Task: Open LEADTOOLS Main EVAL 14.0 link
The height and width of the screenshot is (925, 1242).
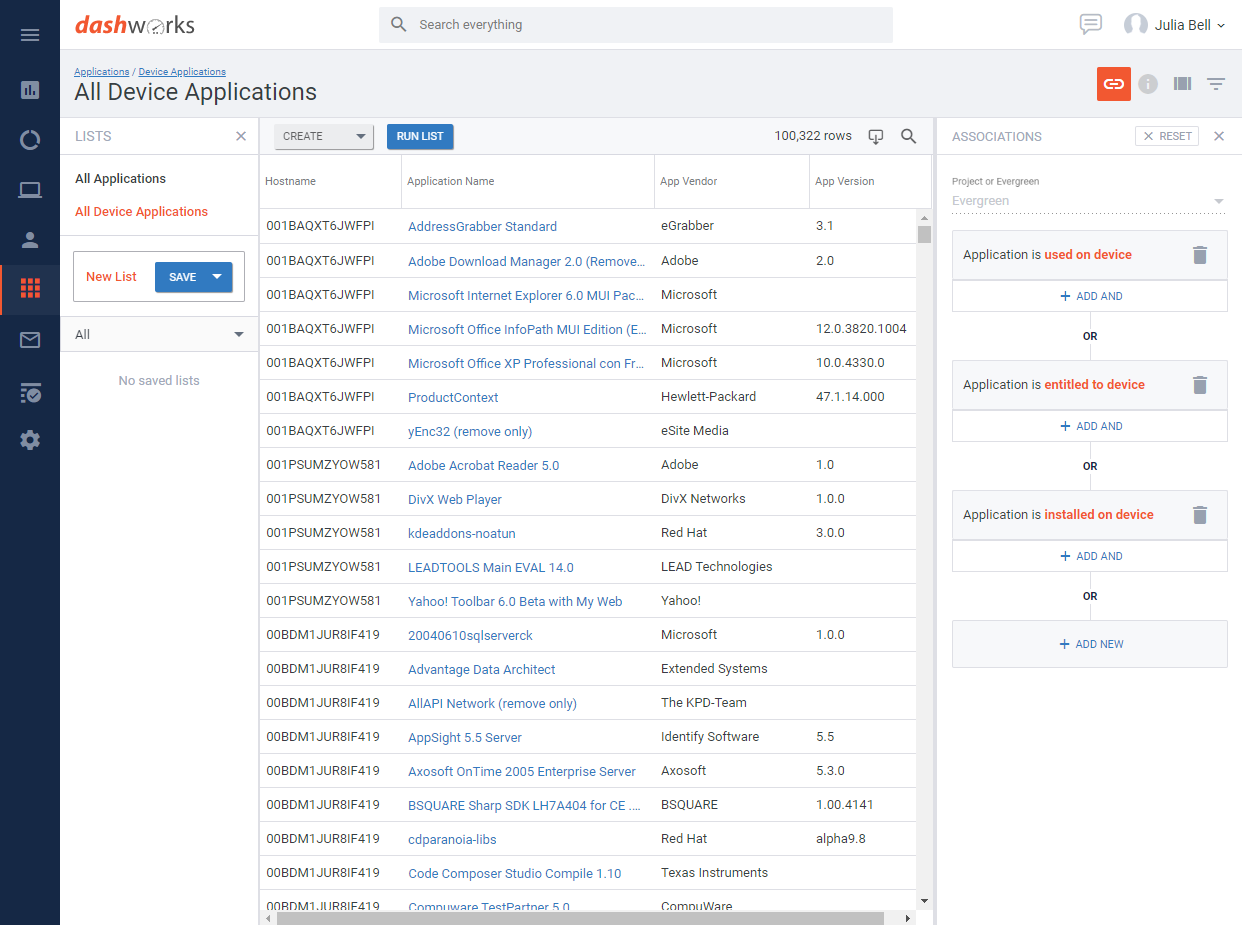Action: point(491,568)
